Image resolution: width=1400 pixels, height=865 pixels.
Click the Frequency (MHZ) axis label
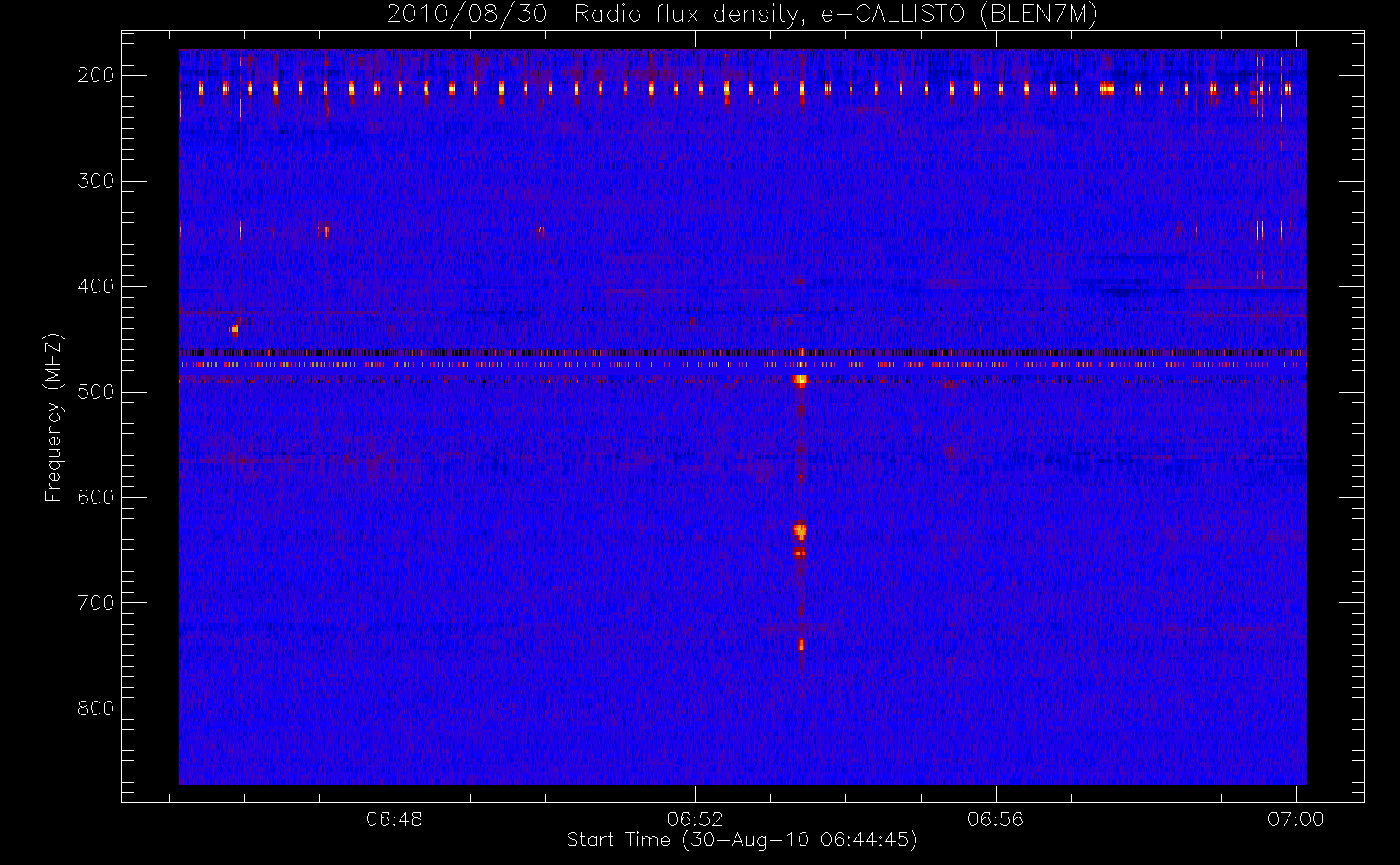54,417
